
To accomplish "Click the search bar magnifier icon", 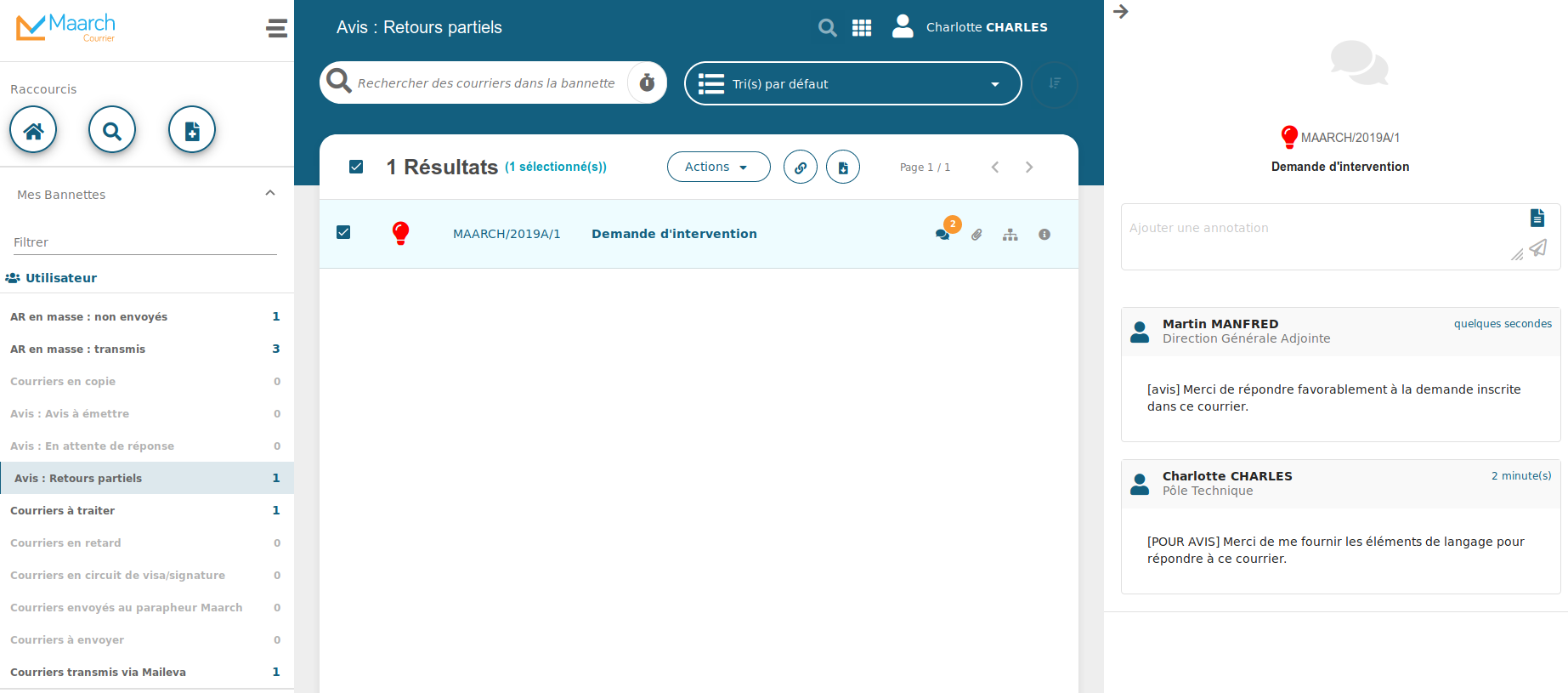I will tap(339, 82).
